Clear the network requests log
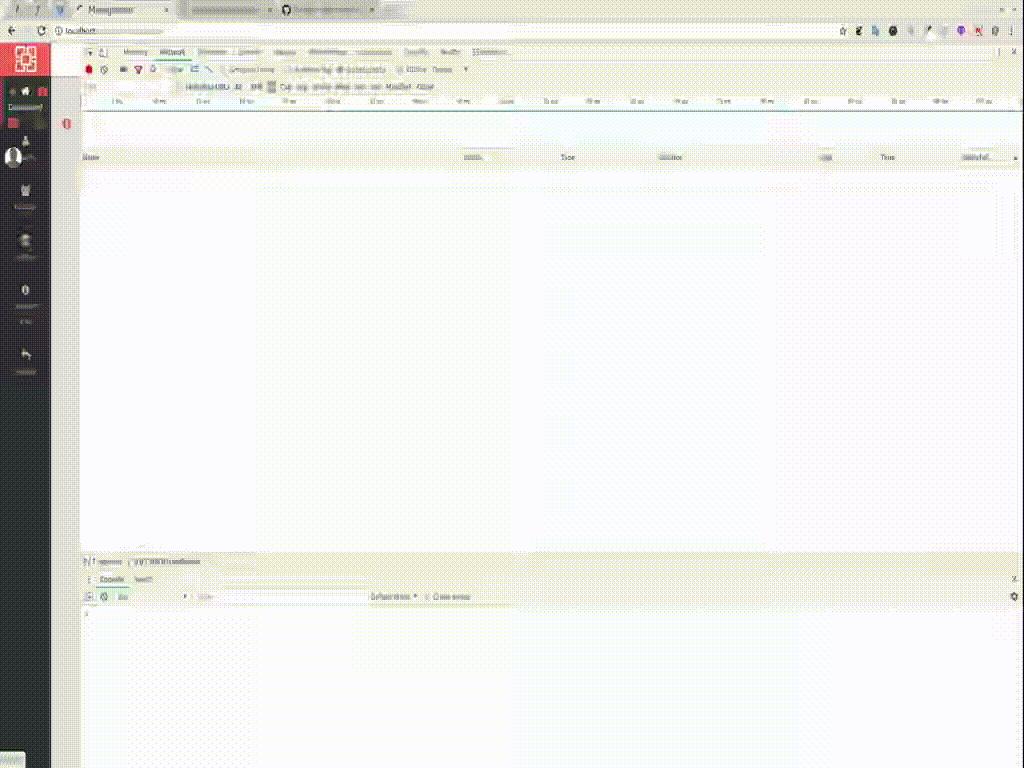 click(x=105, y=69)
